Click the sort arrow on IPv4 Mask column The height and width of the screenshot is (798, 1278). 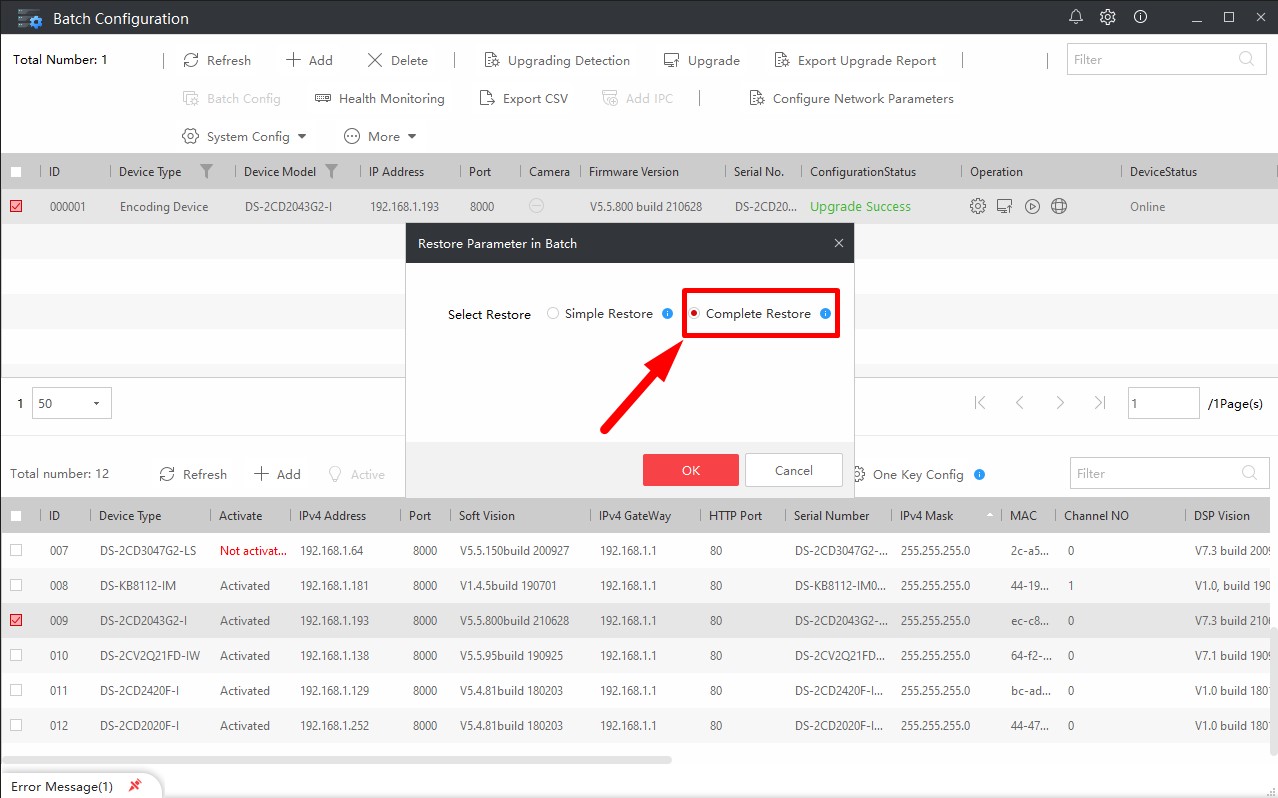[x=990, y=515]
